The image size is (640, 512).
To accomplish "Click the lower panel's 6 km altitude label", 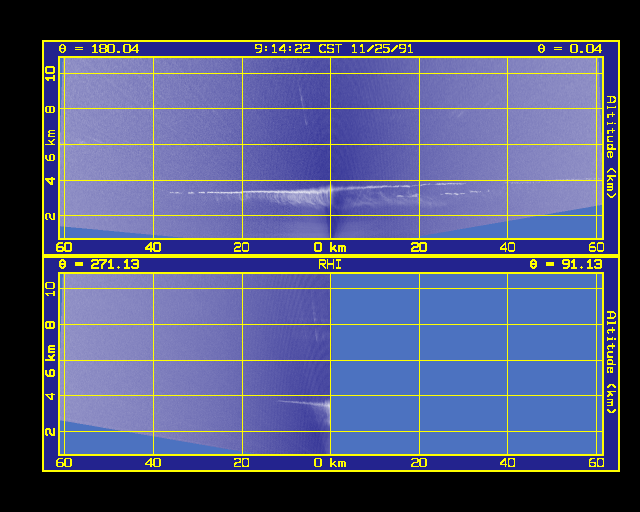I will 50,361.
